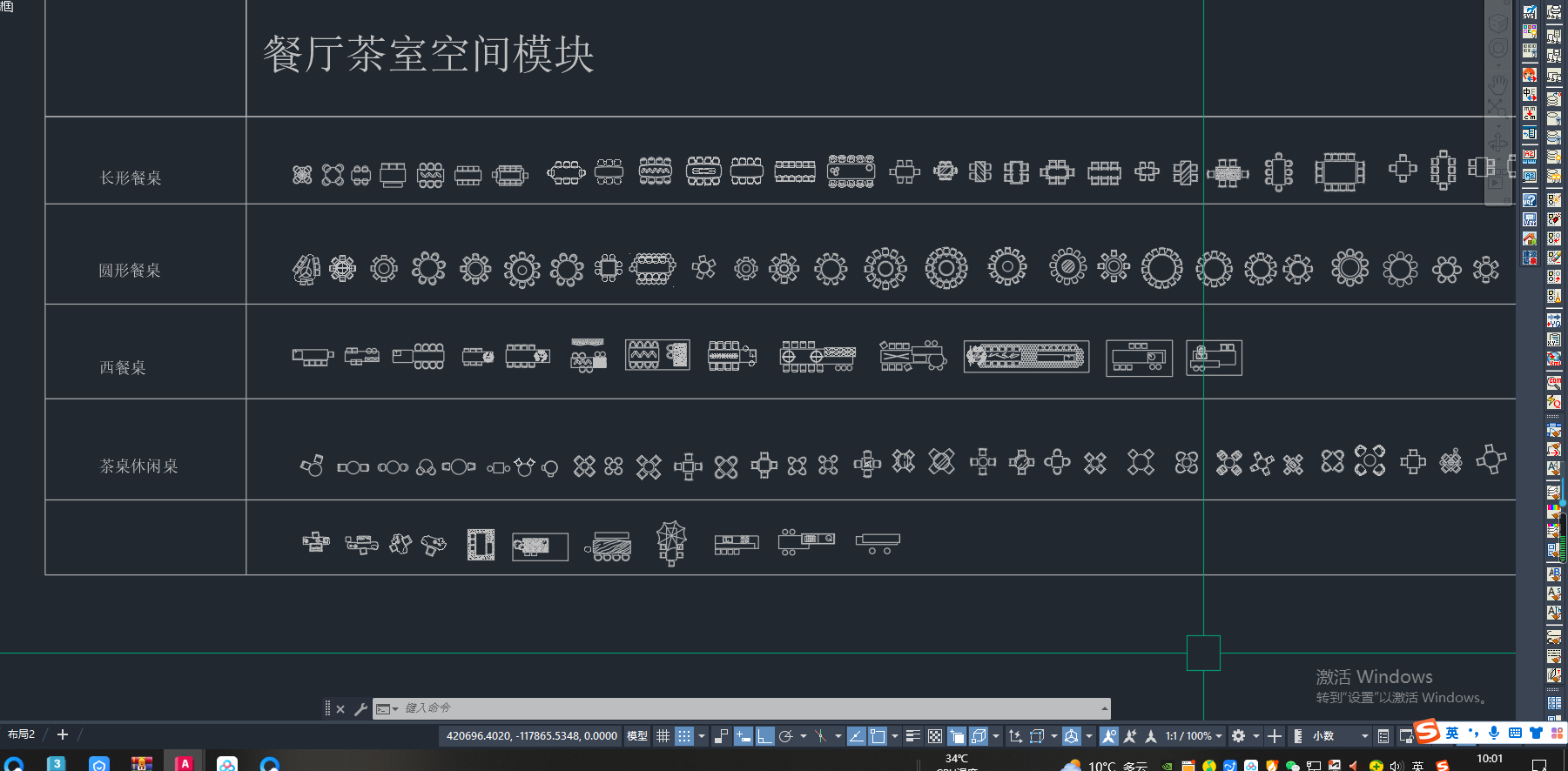Open workspace switching gear icon
Image resolution: width=1568 pixels, height=771 pixels.
[1238, 736]
